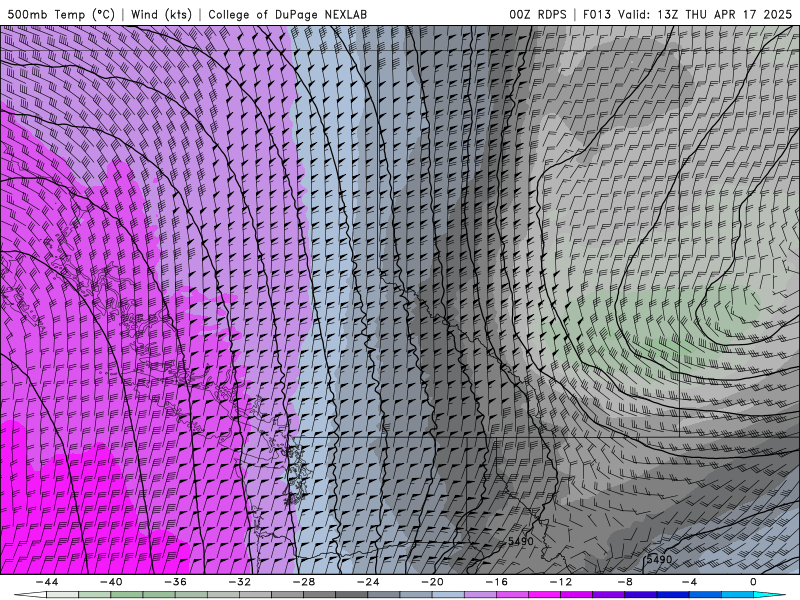Click the -20 color bar label
Screen dimensions: 800x600
click(x=432, y=582)
